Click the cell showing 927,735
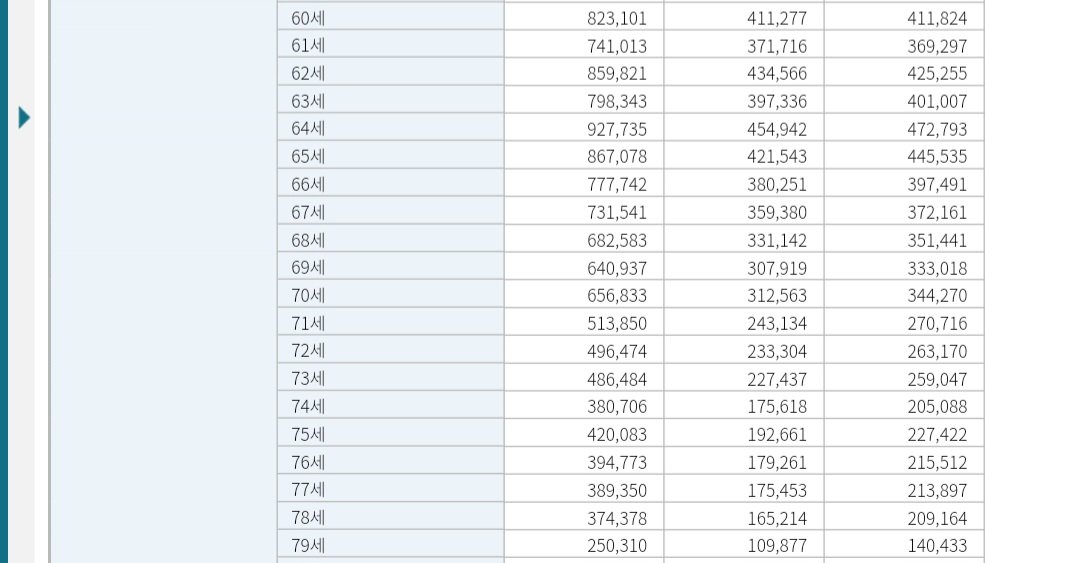This screenshot has width=1080, height=563. point(584,128)
